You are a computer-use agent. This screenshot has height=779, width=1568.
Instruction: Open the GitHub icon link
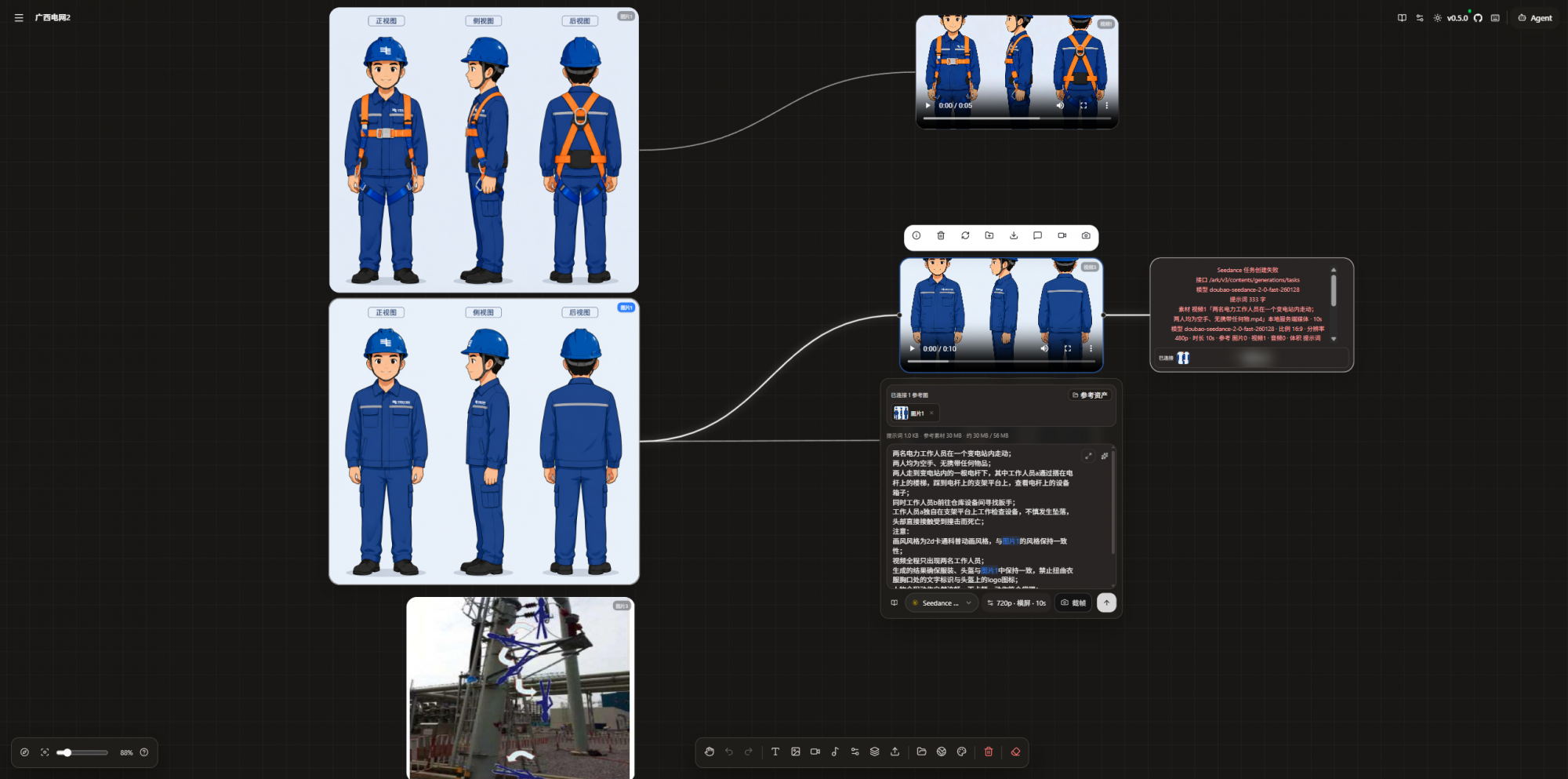[x=1478, y=18]
